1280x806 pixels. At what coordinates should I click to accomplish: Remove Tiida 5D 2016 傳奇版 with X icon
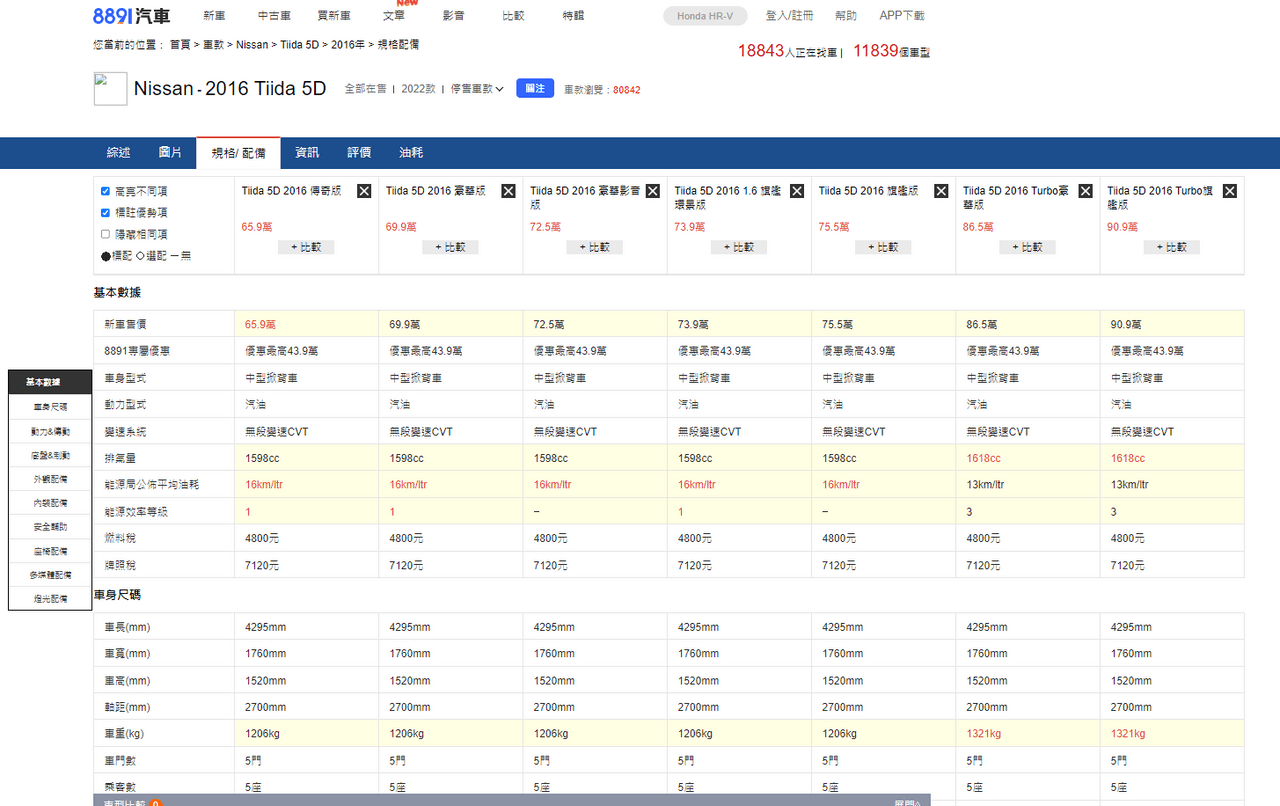pyautogui.click(x=364, y=191)
